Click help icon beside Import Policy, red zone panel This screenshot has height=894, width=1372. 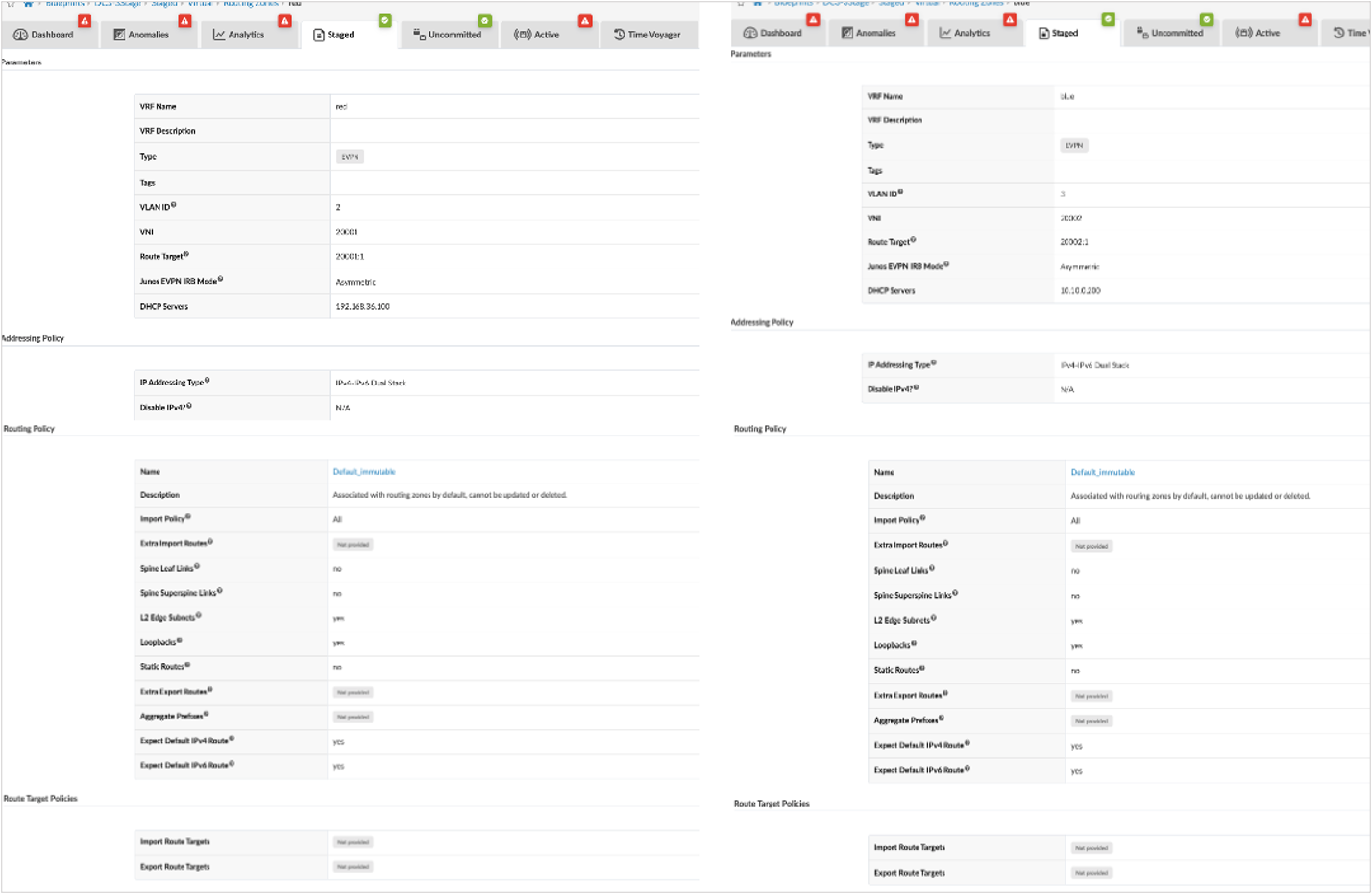pyautogui.click(x=188, y=517)
